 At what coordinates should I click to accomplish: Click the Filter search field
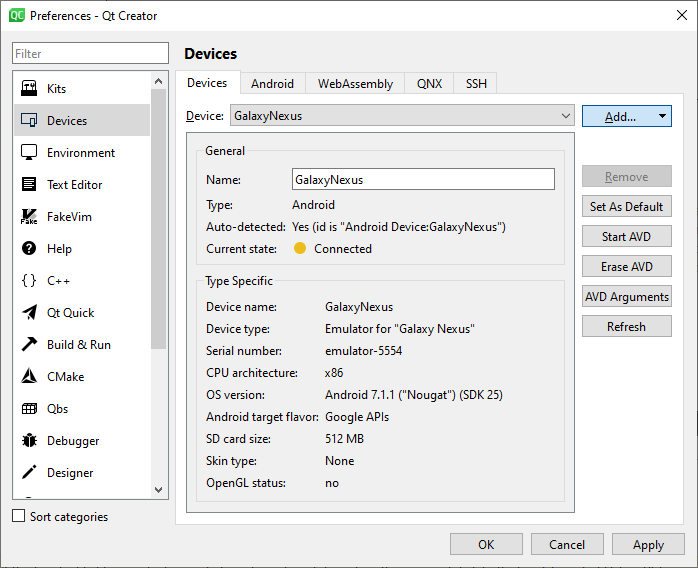90,53
